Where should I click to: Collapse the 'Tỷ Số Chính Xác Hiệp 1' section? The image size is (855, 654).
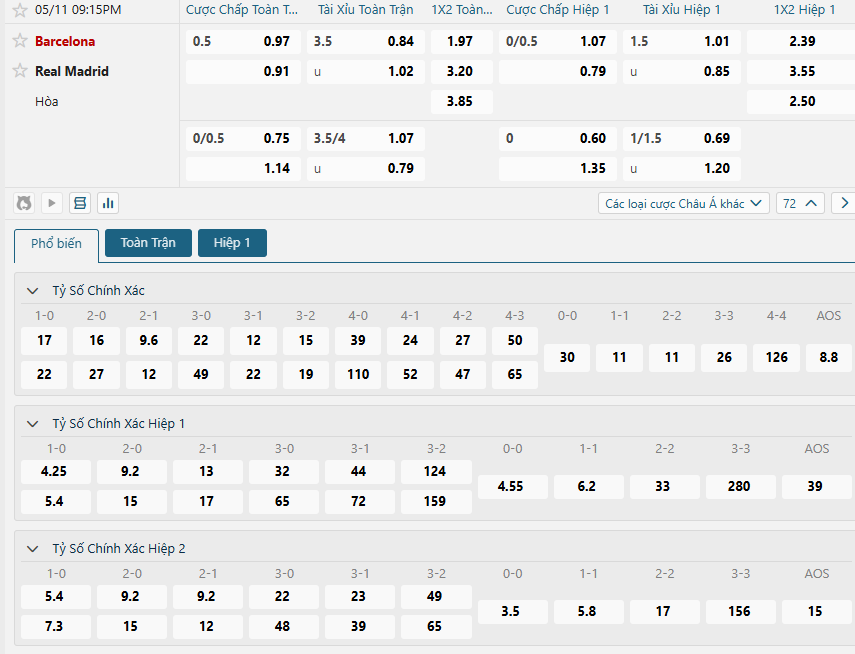click(x=32, y=424)
